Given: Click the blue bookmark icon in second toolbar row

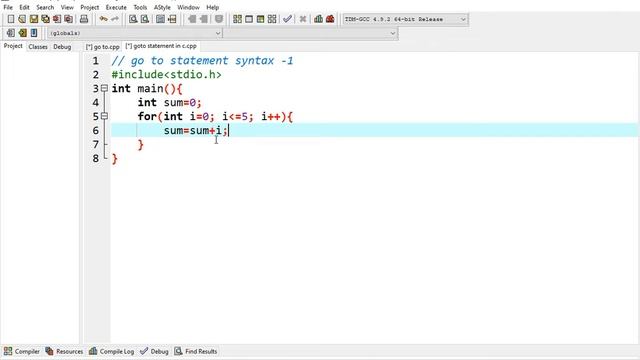Looking at the screenshot, I should point(34,33).
